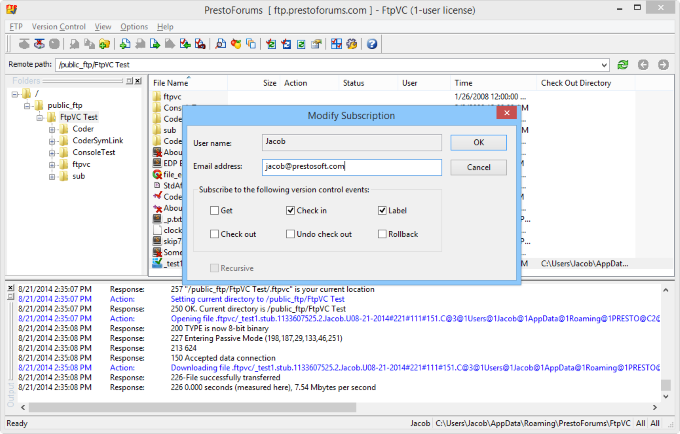The width and height of the screenshot is (680, 434).
Task: Click the output log horizontal scrollbar thumb
Action: [193, 408]
